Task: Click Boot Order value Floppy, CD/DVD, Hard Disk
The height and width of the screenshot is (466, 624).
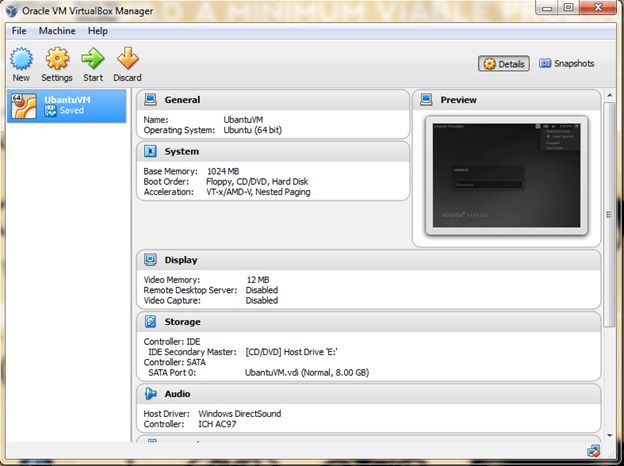Action: (257, 182)
